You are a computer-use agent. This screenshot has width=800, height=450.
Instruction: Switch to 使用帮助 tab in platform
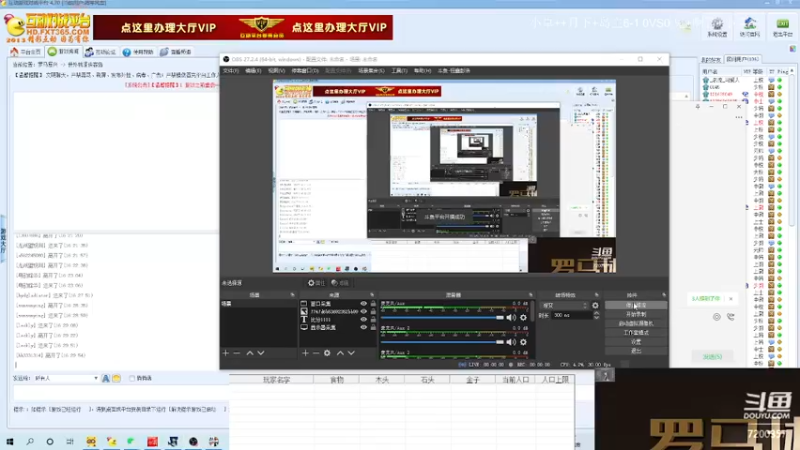pos(138,52)
